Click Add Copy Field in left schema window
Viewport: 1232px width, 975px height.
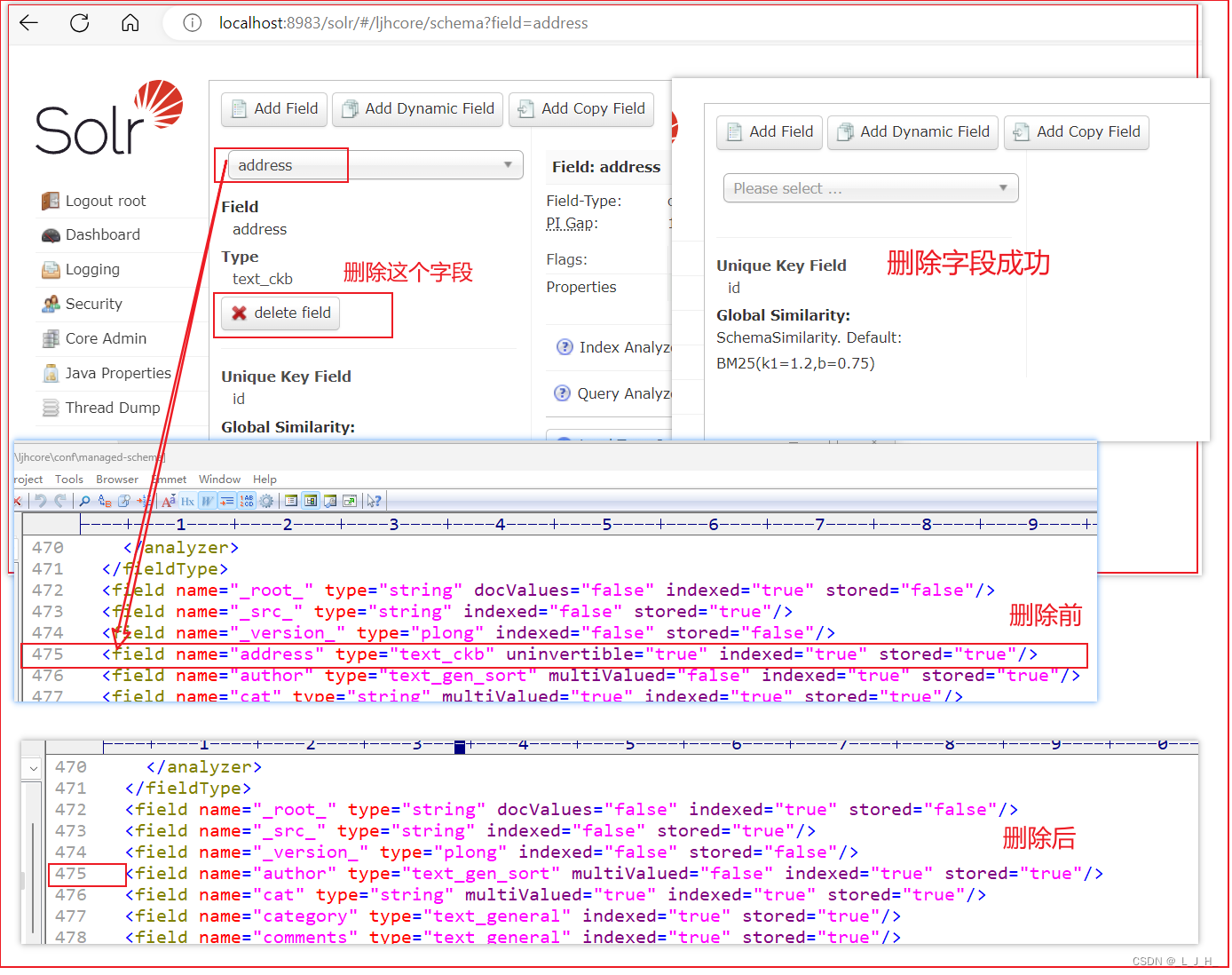pos(581,108)
